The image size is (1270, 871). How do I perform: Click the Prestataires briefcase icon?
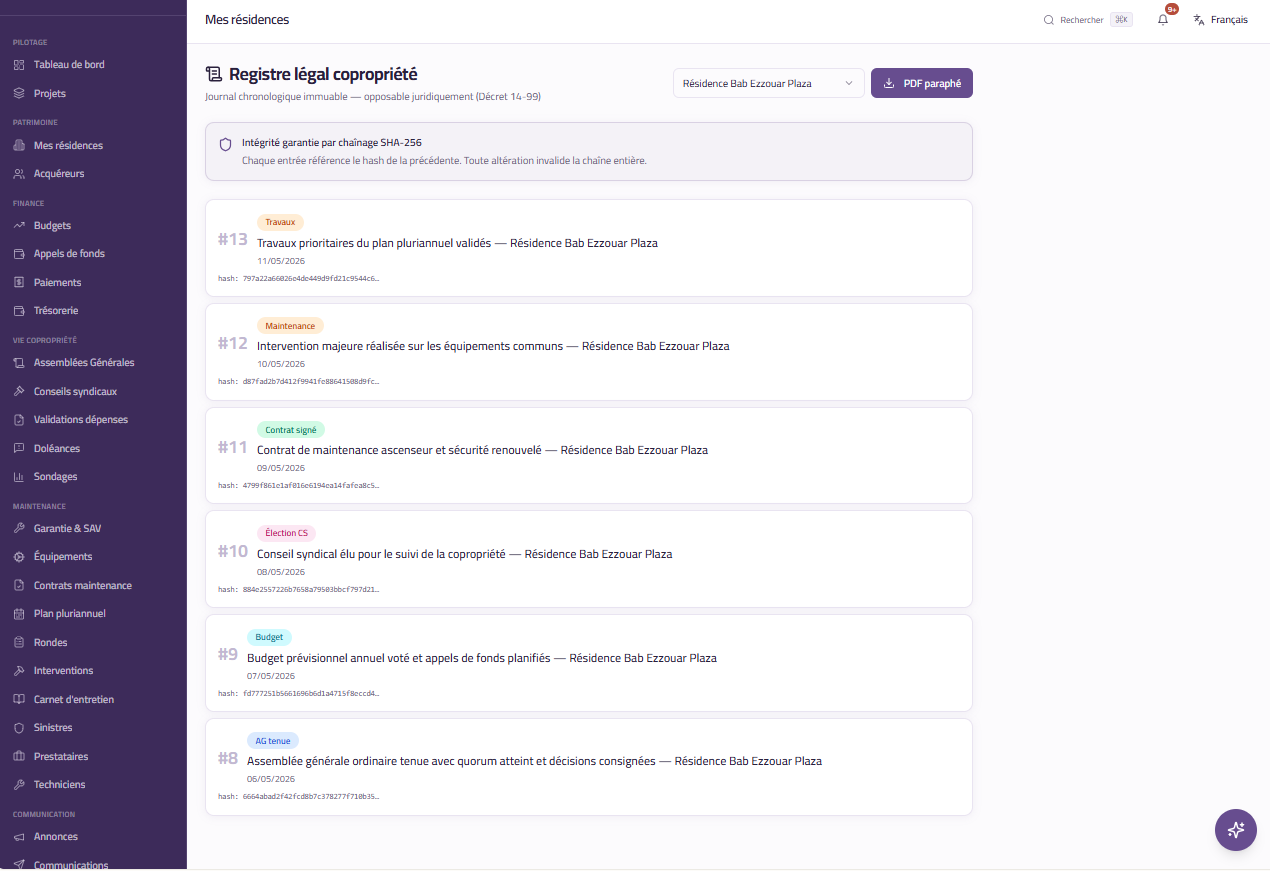(x=19, y=757)
